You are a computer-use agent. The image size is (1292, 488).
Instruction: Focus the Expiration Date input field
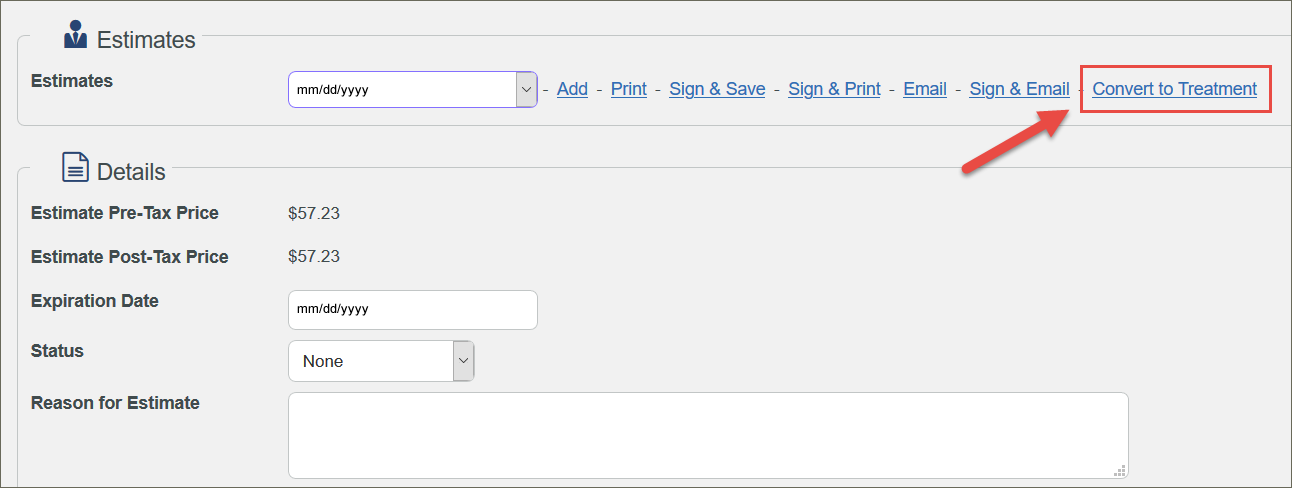pos(413,310)
